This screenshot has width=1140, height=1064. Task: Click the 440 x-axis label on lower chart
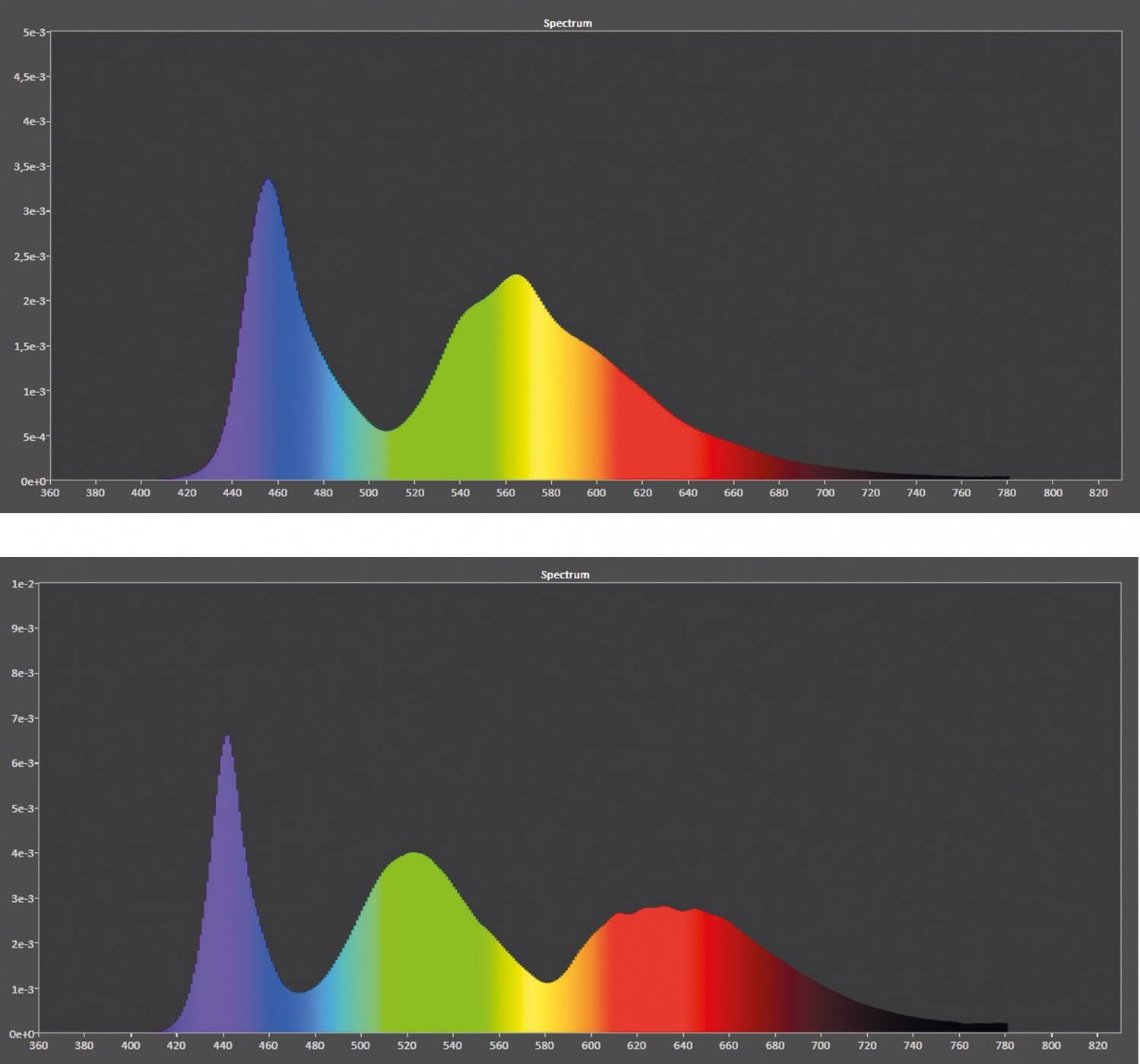coord(222,1045)
